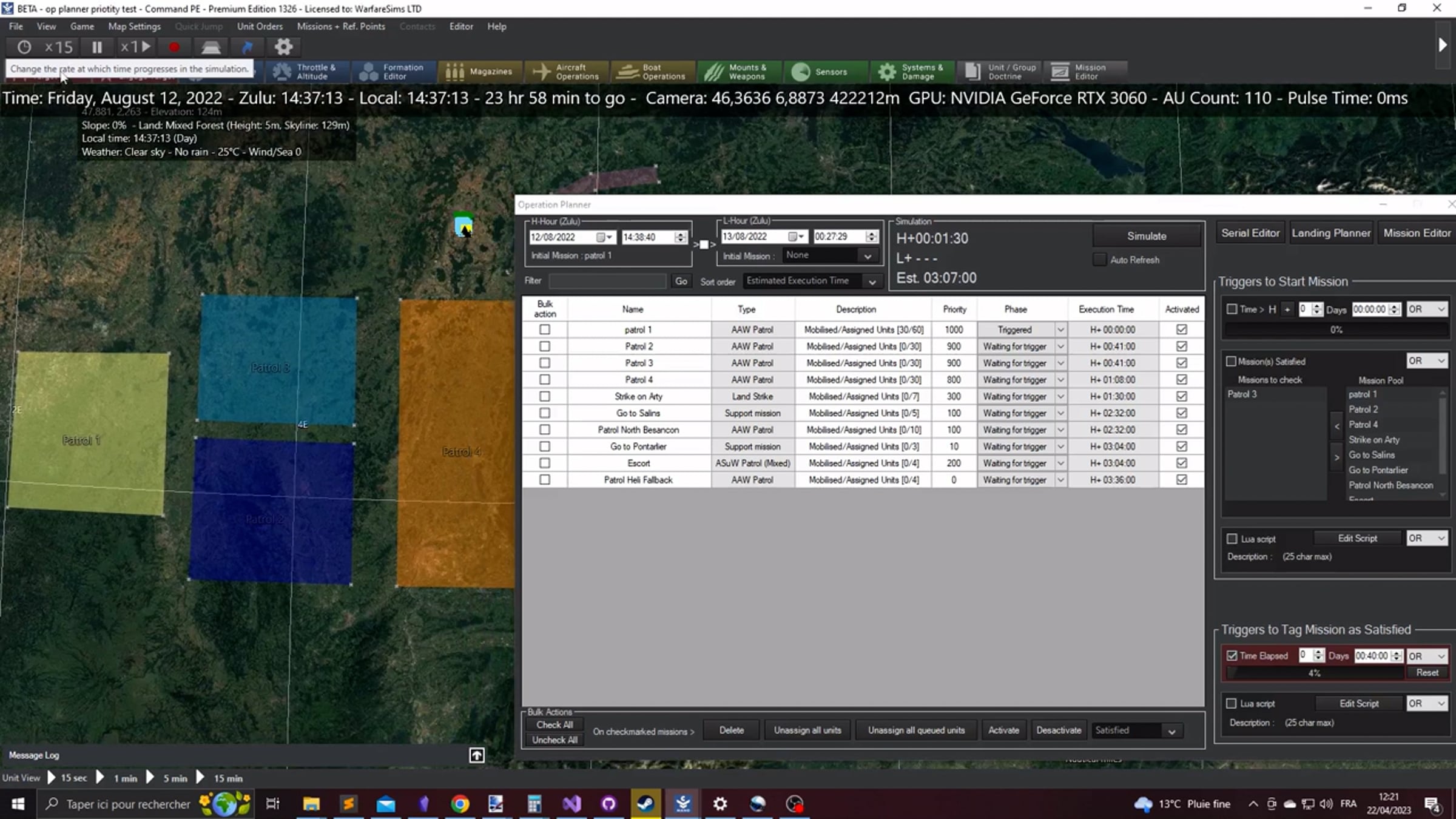Open the Unit Orders menu
The height and width of the screenshot is (819, 1456).
click(260, 26)
